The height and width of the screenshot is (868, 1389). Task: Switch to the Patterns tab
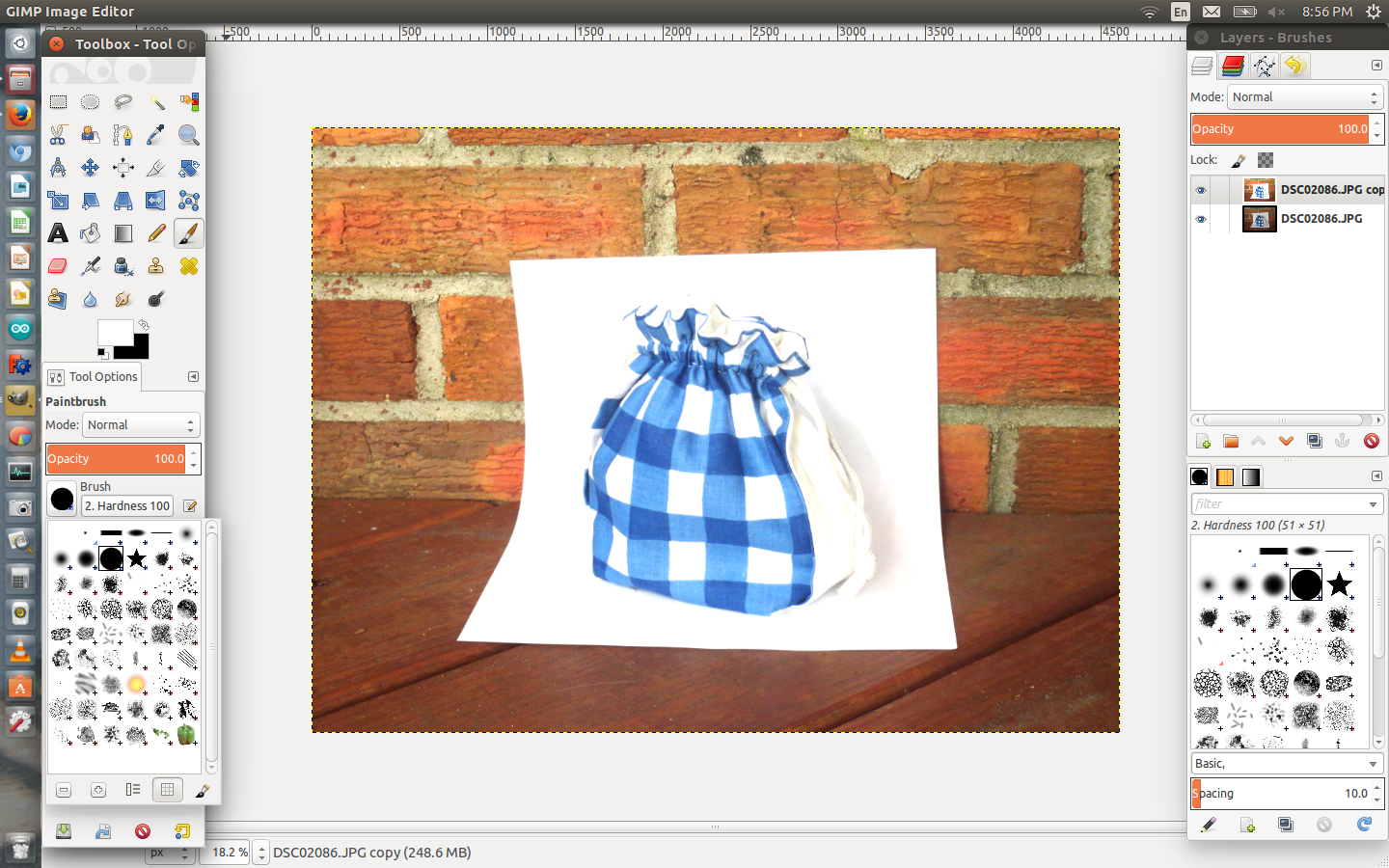(1225, 477)
